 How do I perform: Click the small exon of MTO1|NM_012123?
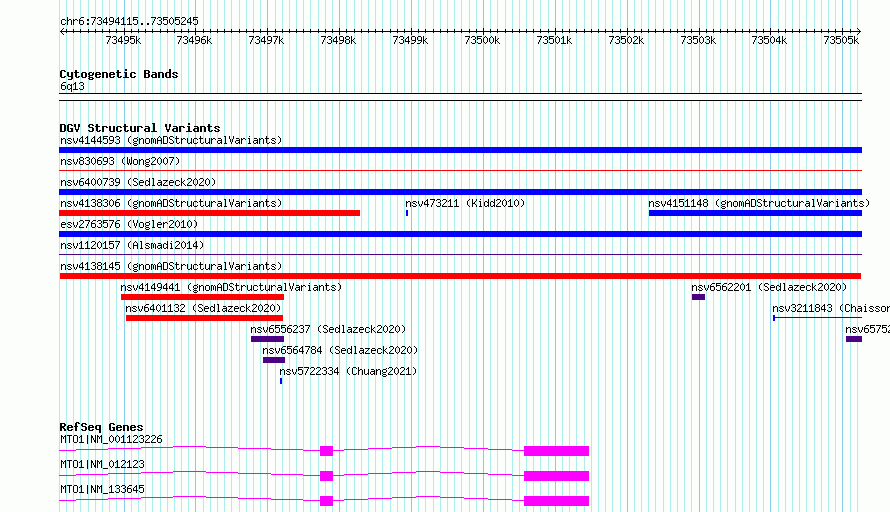[x=326, y=476]
